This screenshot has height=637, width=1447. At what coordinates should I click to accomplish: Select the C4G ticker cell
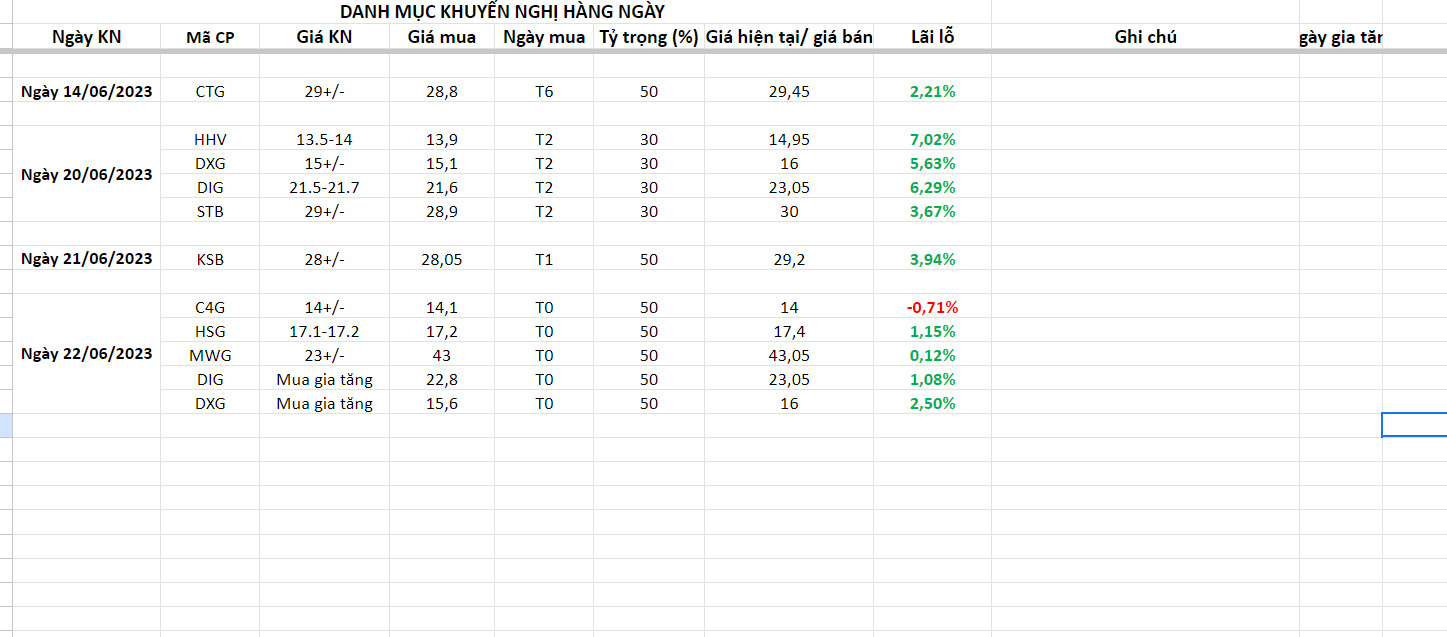click(x=210, y=307)
